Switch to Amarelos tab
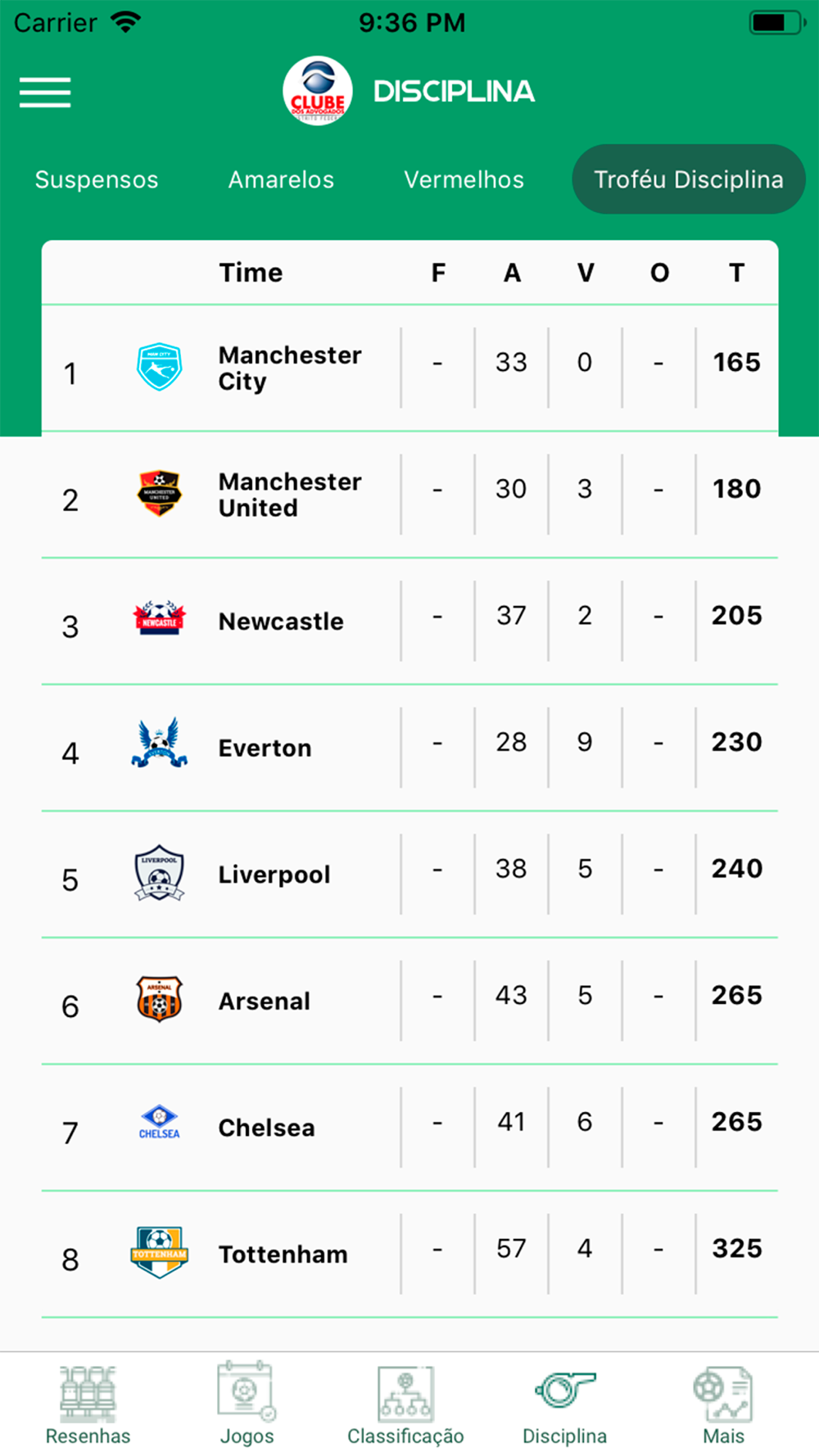This screenshot has width=819, height=1456. click(281, 180)
